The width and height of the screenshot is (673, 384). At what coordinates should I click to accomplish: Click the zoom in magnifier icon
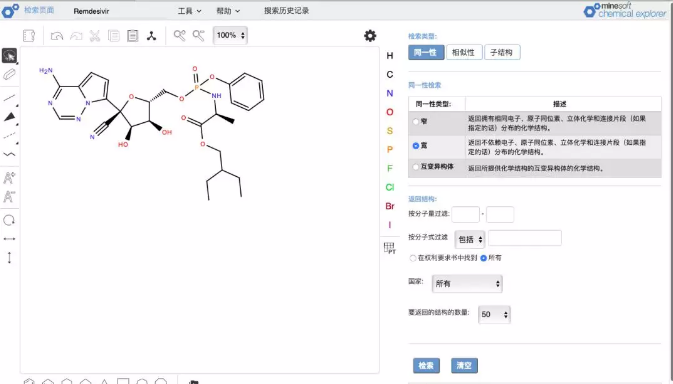point(180,35)
